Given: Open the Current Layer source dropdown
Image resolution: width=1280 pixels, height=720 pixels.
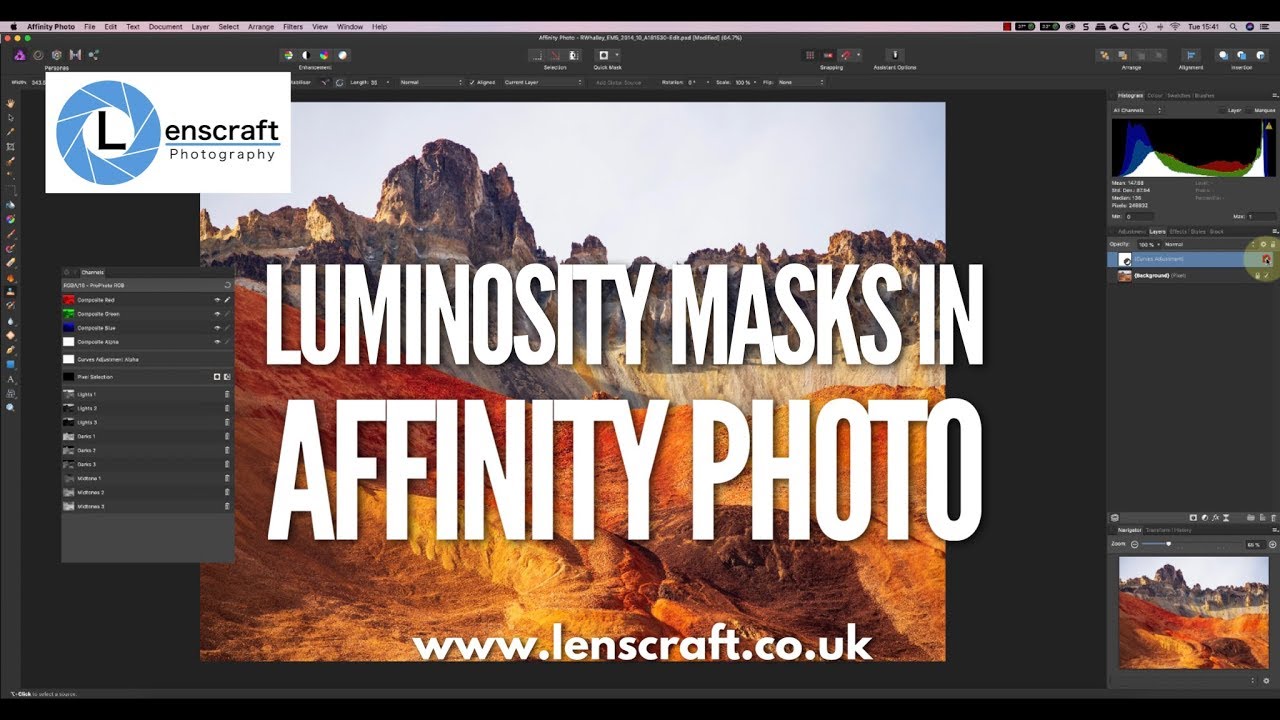Looking at the screenshot, I should [x=542, y=82].
